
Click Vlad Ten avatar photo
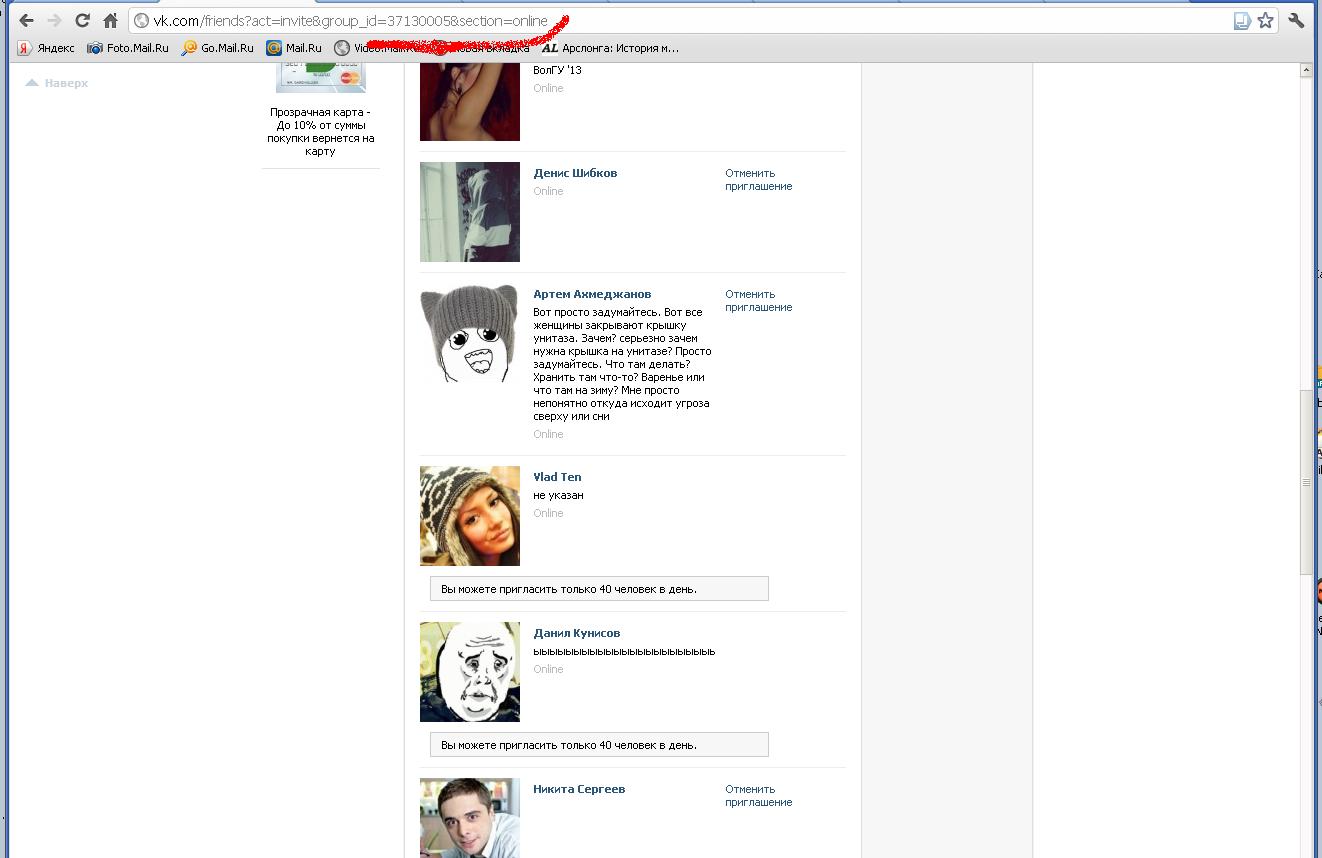(x=470, y=516)
